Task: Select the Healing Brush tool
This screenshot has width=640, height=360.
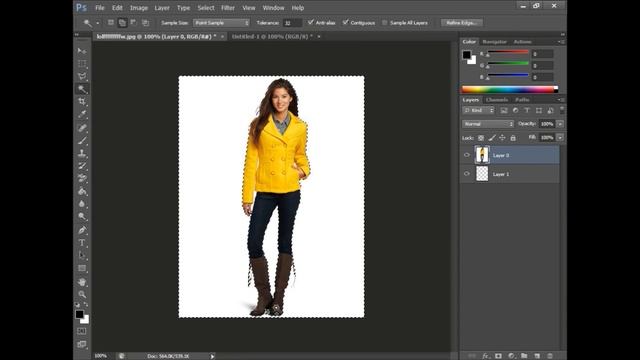Action: coord(82,128)
